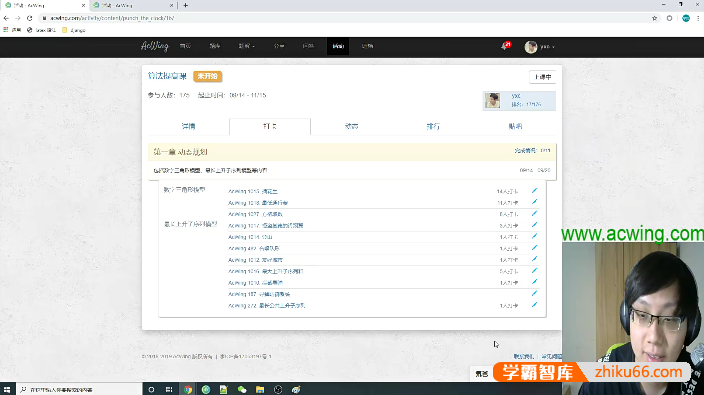
Task: Open Chrome's three-dot menu
Action: (x=698, y=18)
